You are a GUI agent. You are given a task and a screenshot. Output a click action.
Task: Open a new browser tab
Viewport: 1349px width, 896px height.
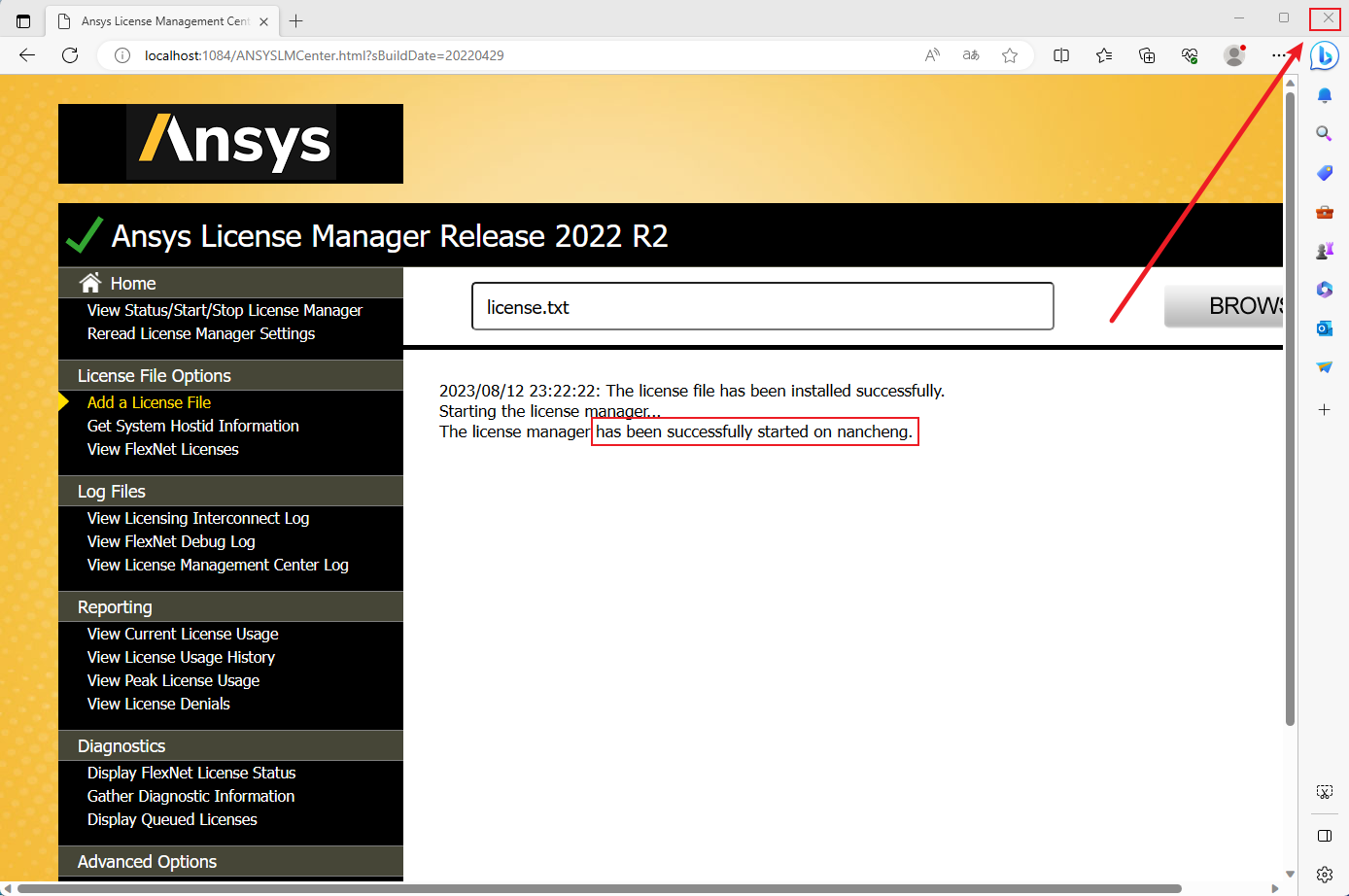pyautogui.click(x=296, y=20)
